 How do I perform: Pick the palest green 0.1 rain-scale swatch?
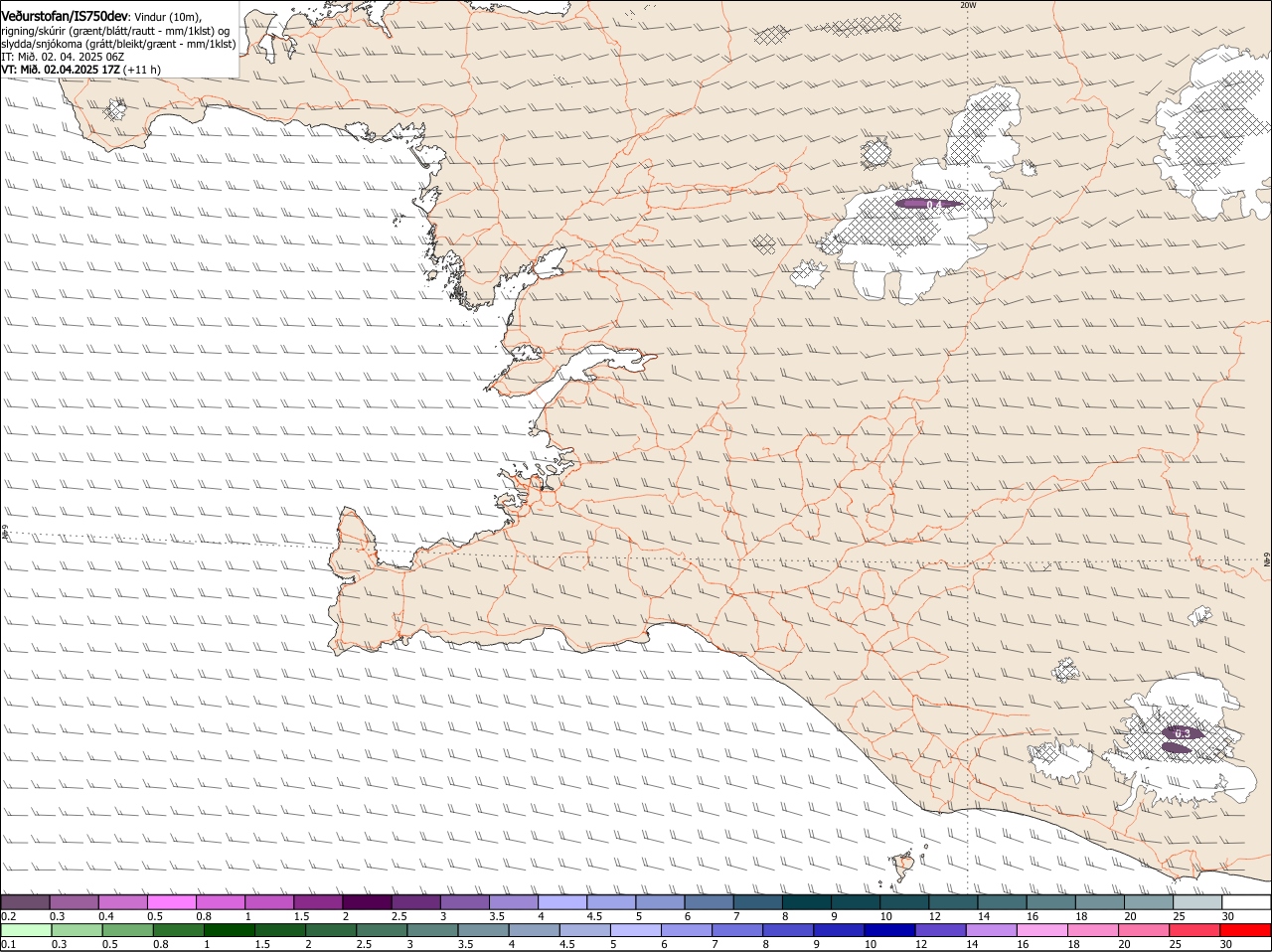pyautogui.click(x=26, y=930)
